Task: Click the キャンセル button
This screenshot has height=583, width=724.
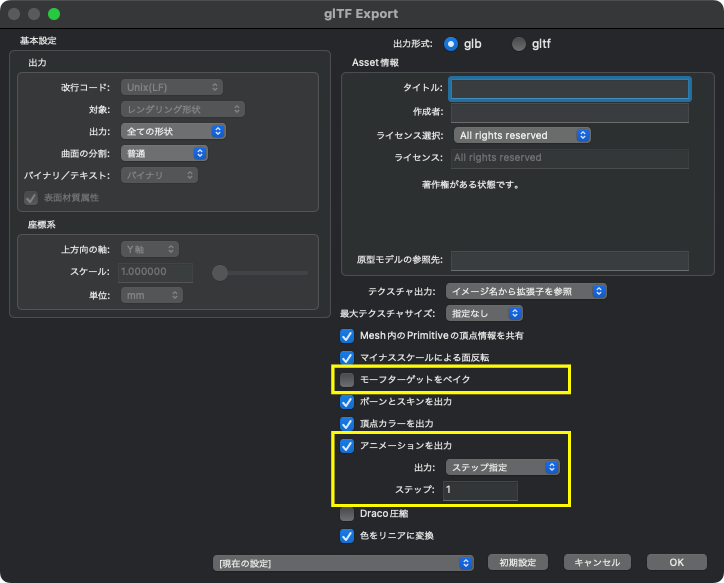Action: pos(597,562)
